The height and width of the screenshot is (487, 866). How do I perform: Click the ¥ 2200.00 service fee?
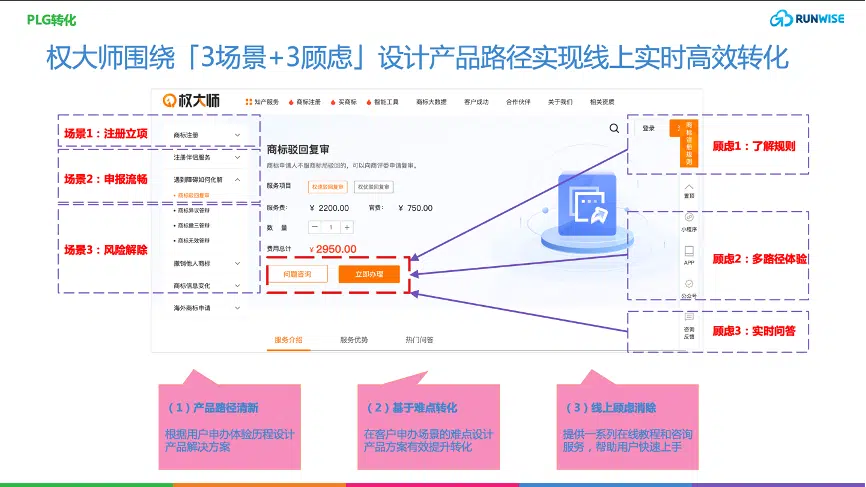click(x=329, y=208)
